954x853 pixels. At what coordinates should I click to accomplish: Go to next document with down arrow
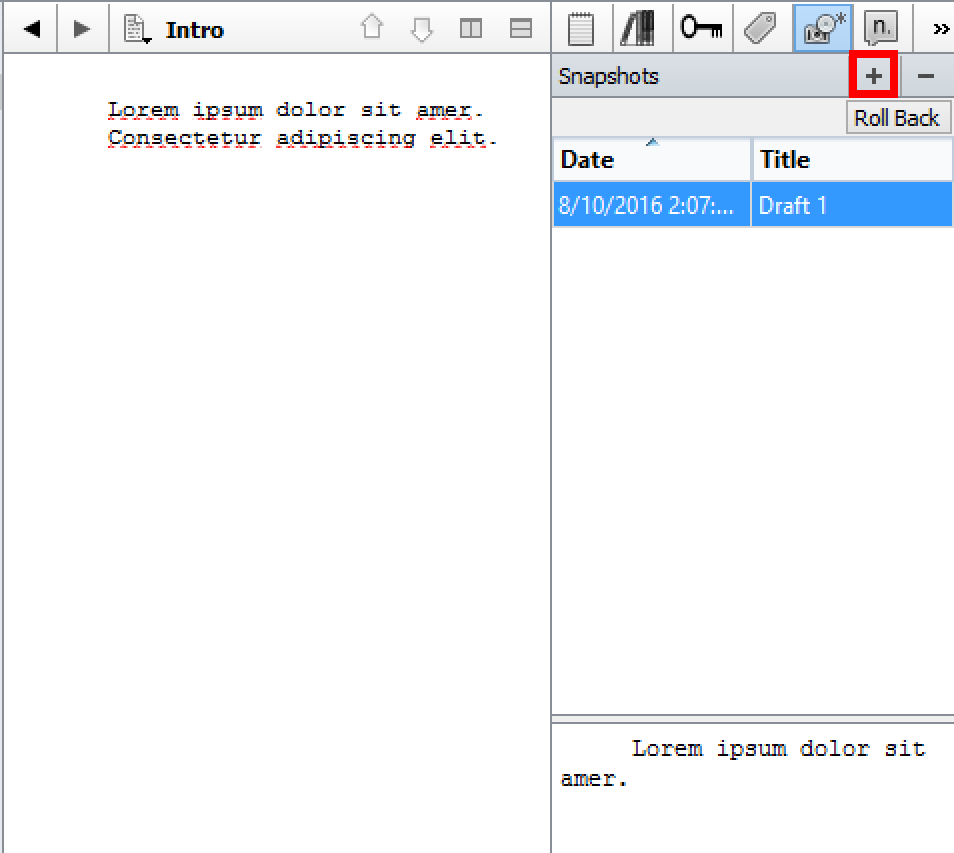(x=422, y=29)
